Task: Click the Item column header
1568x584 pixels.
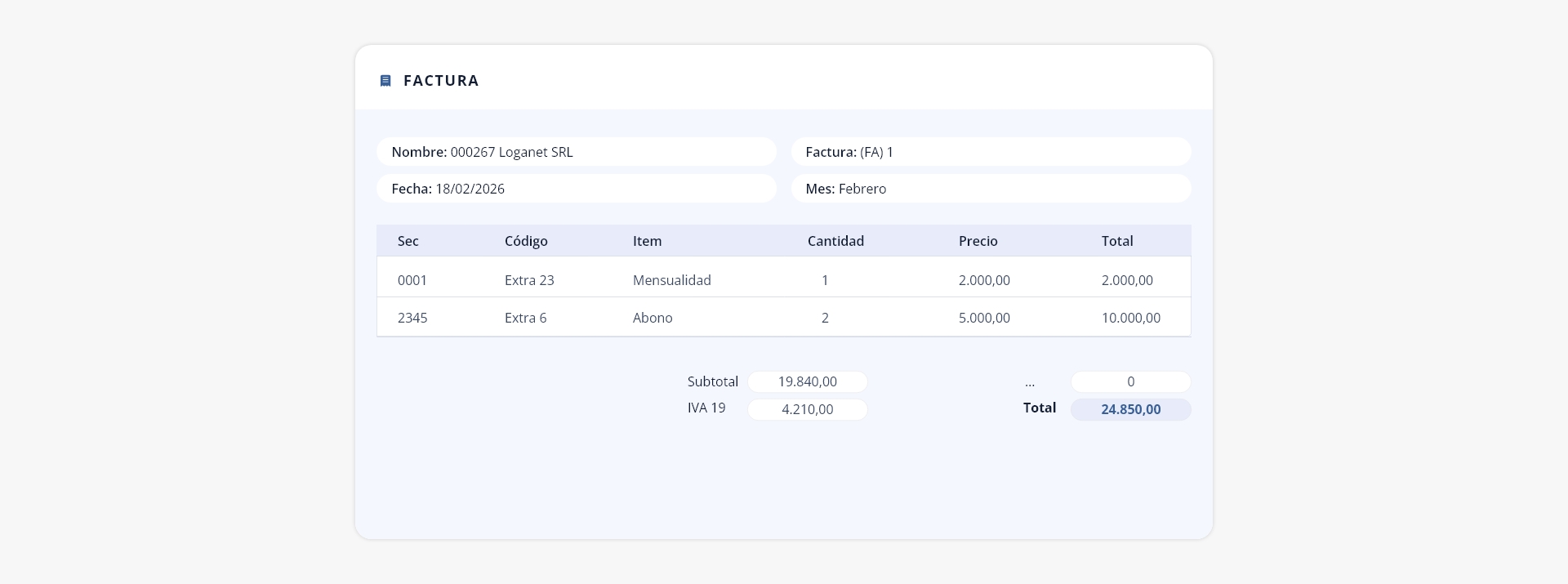Action: pyautogui.click(x=647, y=241)
